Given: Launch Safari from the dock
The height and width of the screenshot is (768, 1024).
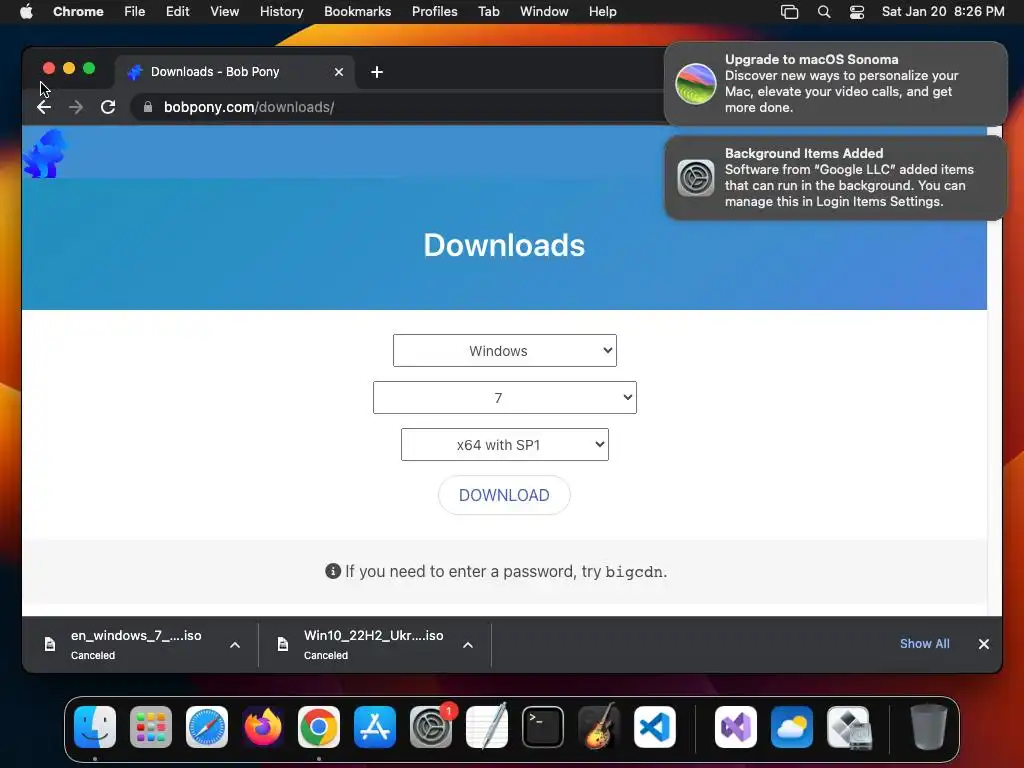Looking at the screenshot, I should tap(207, 727).
